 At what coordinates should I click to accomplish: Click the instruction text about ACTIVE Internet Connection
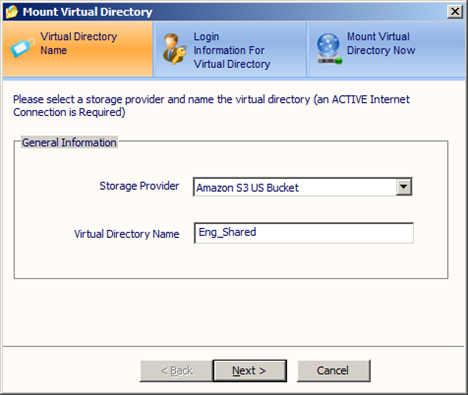click(x=211, y=106)
